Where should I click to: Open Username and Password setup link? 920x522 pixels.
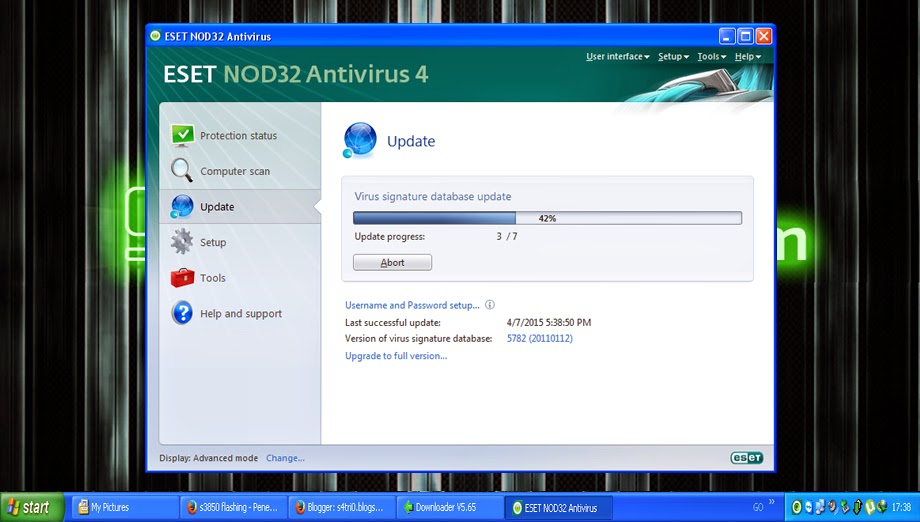pyautogui.click(x=412, y=305)
